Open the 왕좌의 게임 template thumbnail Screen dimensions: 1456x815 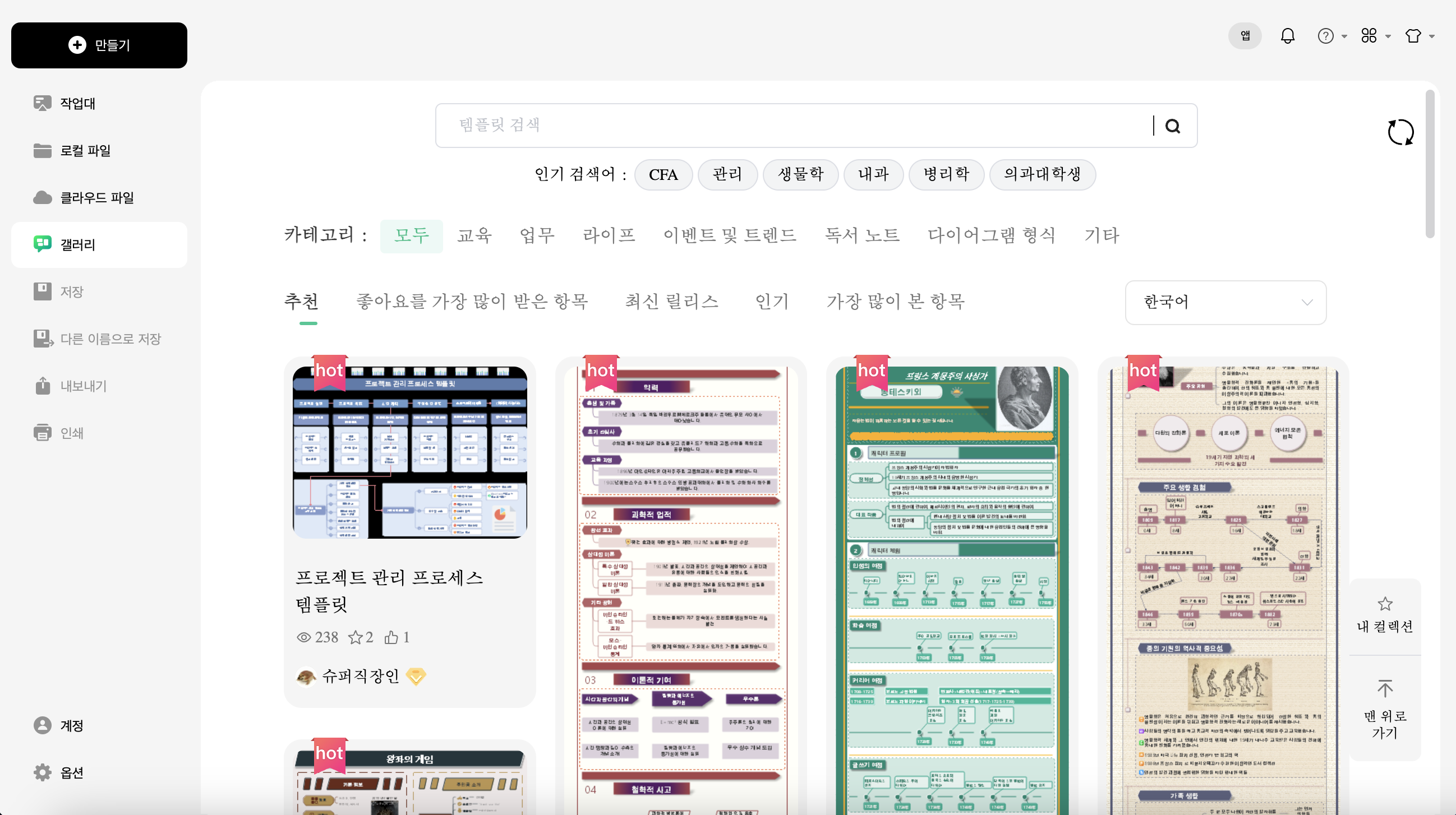410,782
